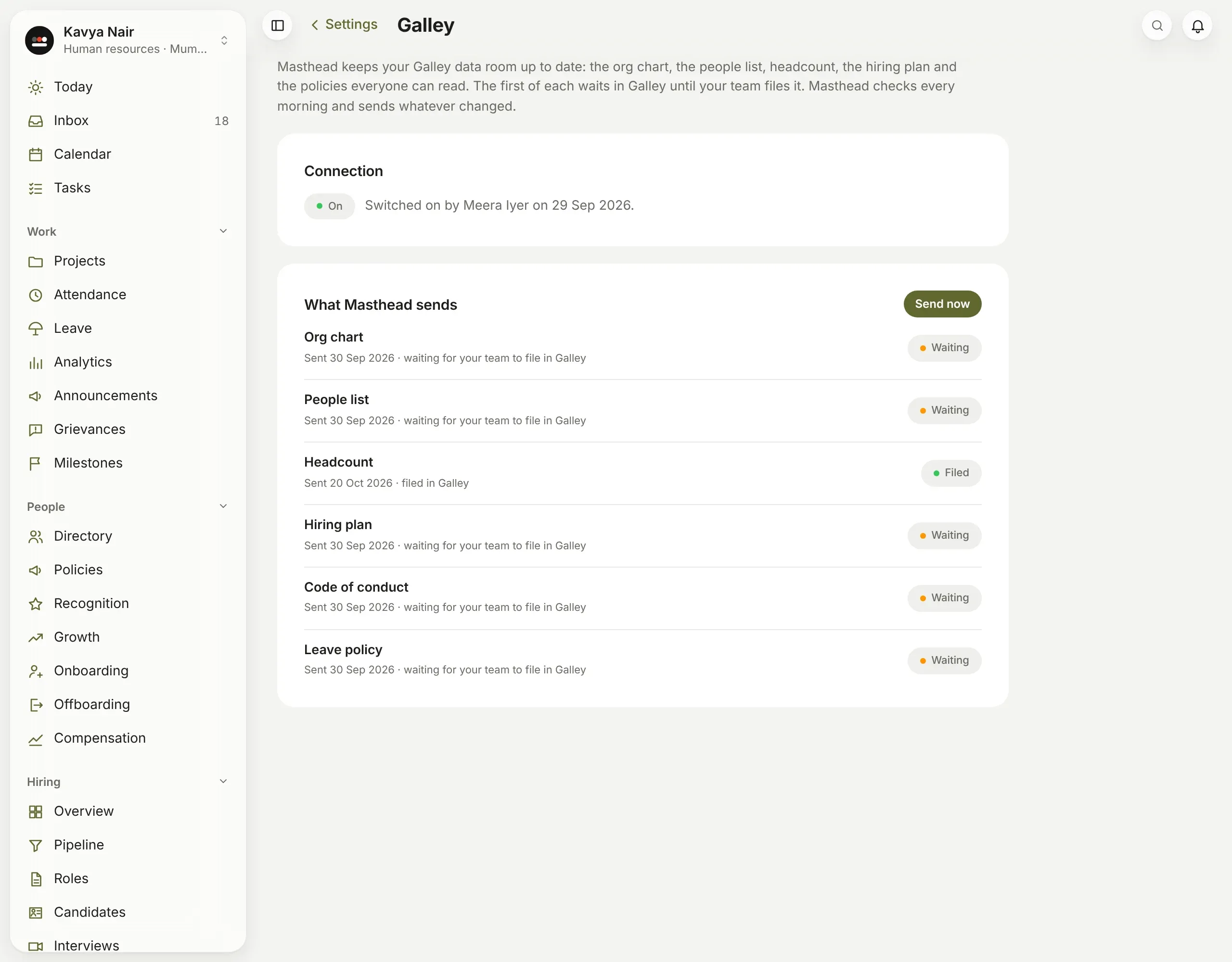This screenshot has width=1232, height=962.
Task: Click the Leave policy row title
Action: click(343, 650)
